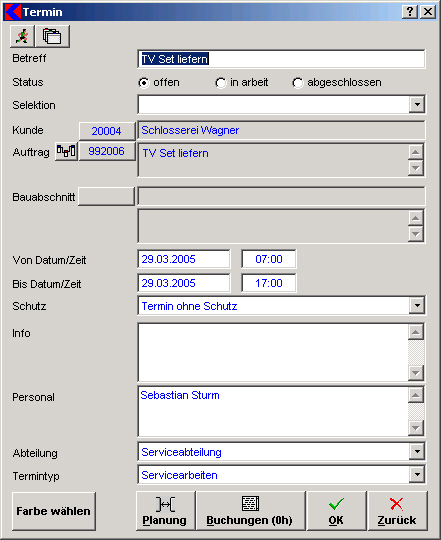Image resolution: width=441 pixels, height=540 pixels.
Task: Open the Termintyp dropdown
Action: tap(417, 475)
